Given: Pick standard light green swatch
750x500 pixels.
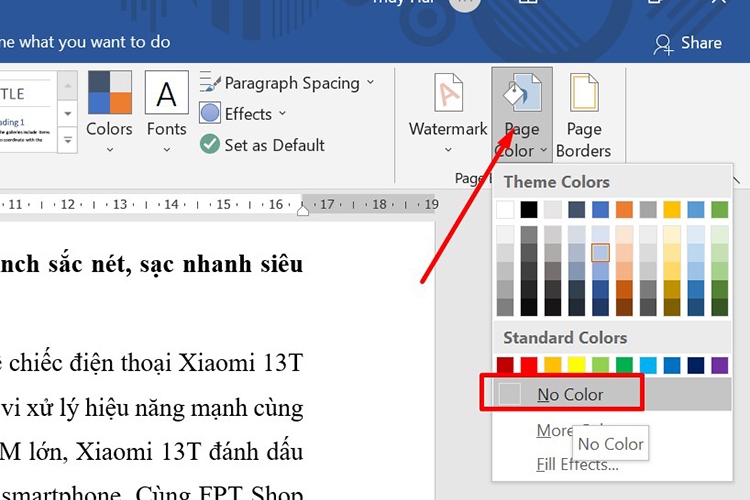Looking at the screenshot, I should point(600,365).
